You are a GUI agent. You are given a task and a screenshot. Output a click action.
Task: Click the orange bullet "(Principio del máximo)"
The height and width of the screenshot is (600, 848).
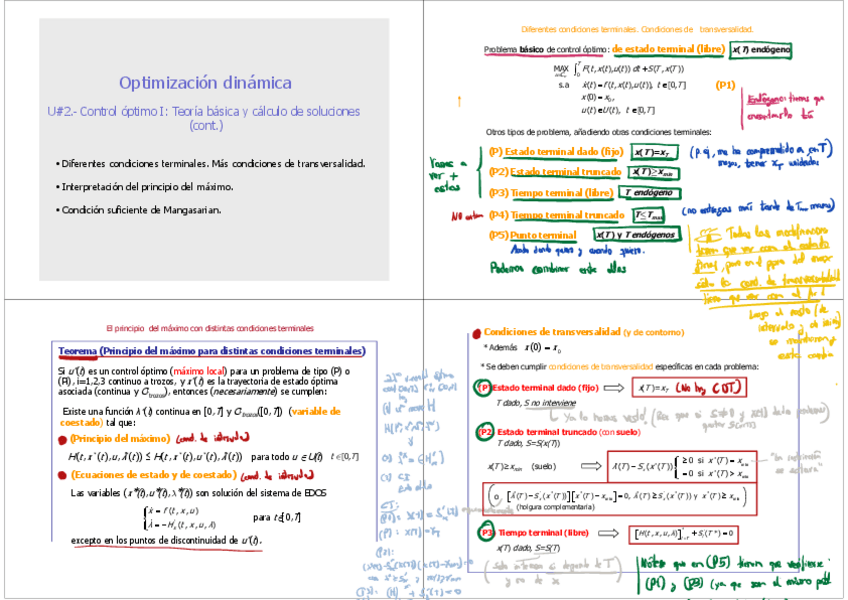[120, 438]
